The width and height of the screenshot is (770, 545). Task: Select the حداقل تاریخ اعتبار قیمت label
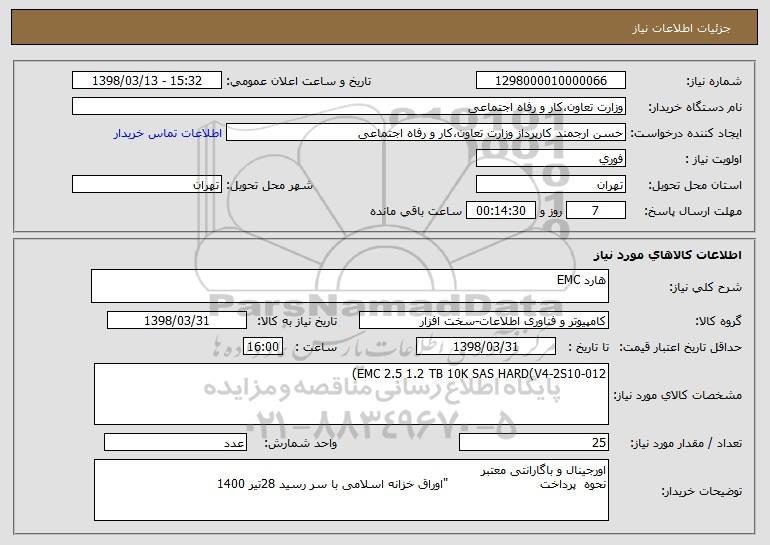pos(681,347)
